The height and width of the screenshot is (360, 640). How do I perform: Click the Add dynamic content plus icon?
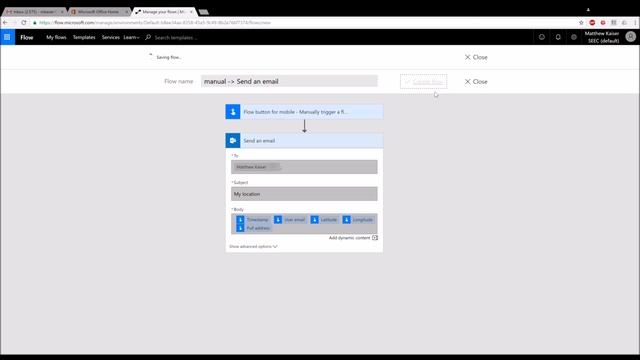[x=375, y=238]
